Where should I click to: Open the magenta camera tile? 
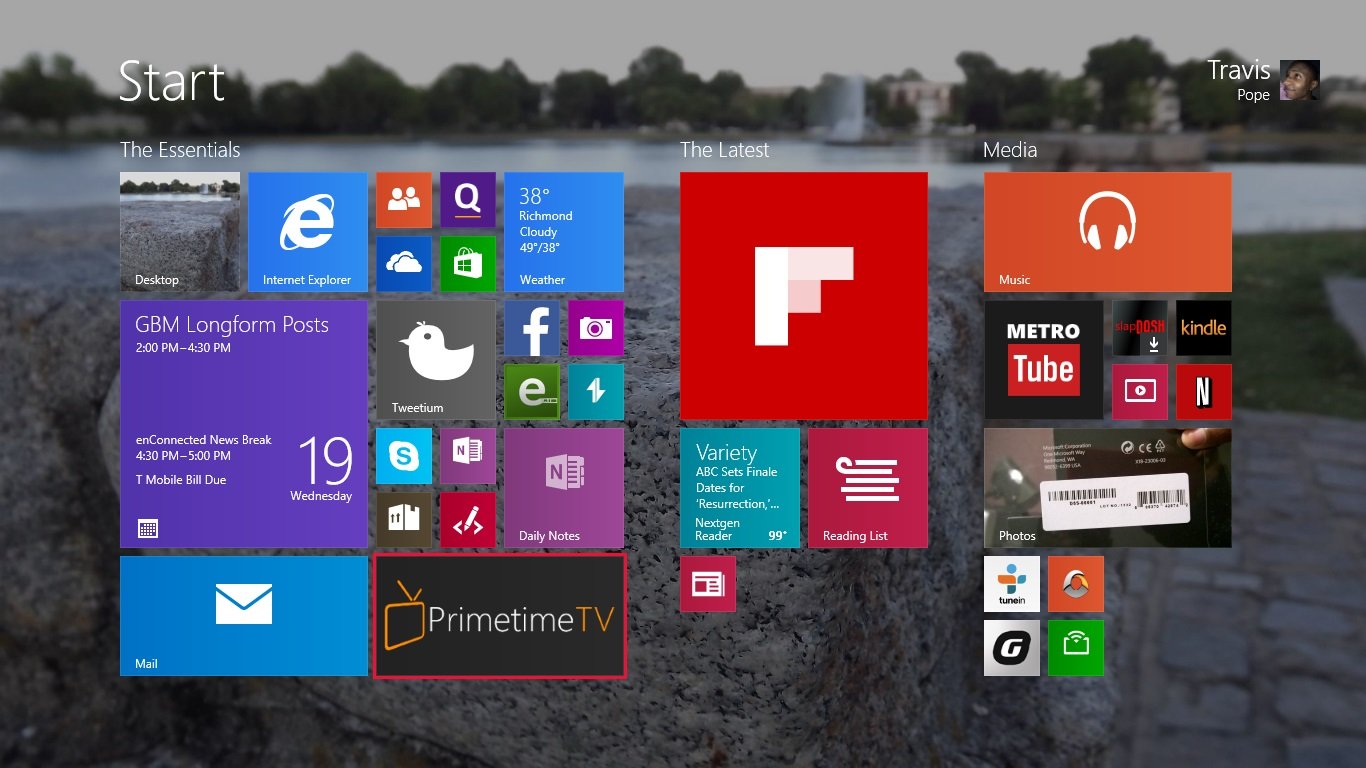pos(596,328)
